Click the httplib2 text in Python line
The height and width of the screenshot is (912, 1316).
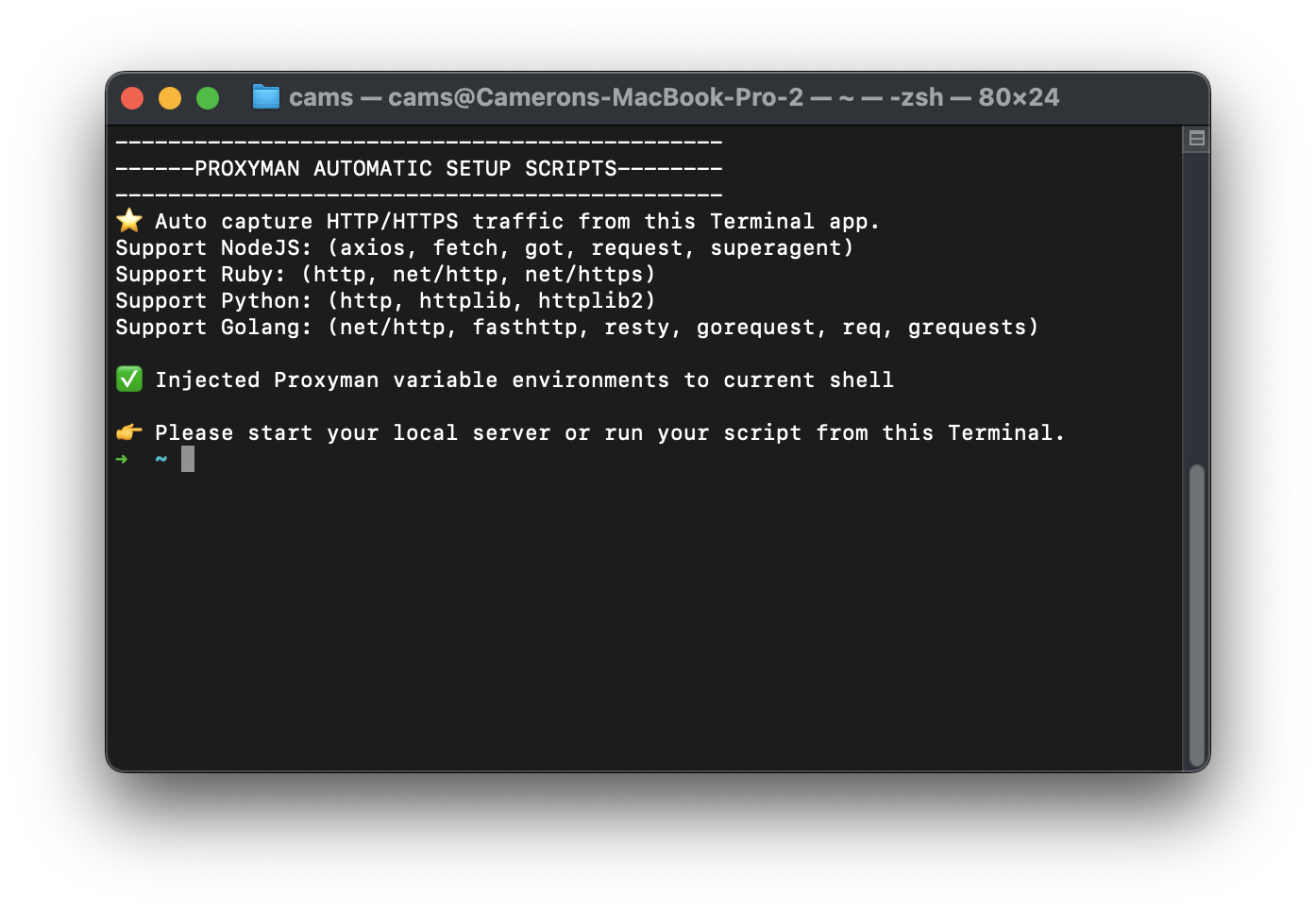[593, 300]
